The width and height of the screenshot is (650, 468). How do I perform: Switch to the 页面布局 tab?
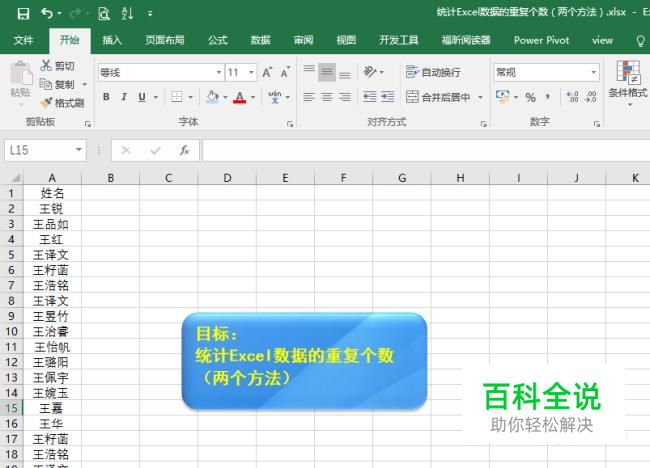[165, 40]
